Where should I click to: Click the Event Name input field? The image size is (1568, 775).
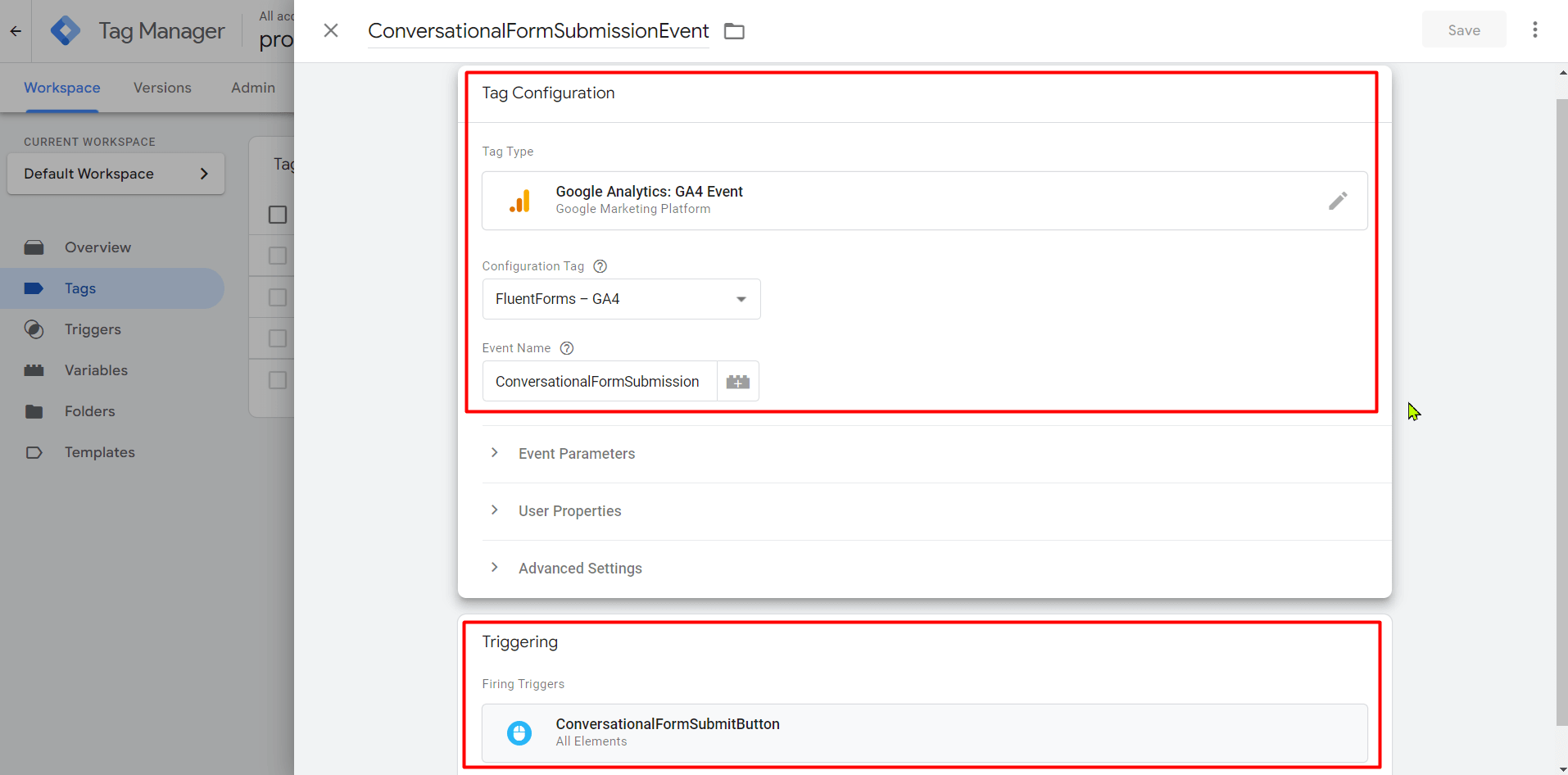pyautogui.click(x=600, y=382)
